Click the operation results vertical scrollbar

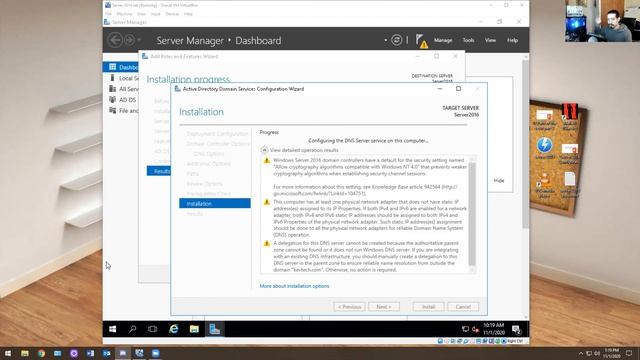tap(472, 213)
